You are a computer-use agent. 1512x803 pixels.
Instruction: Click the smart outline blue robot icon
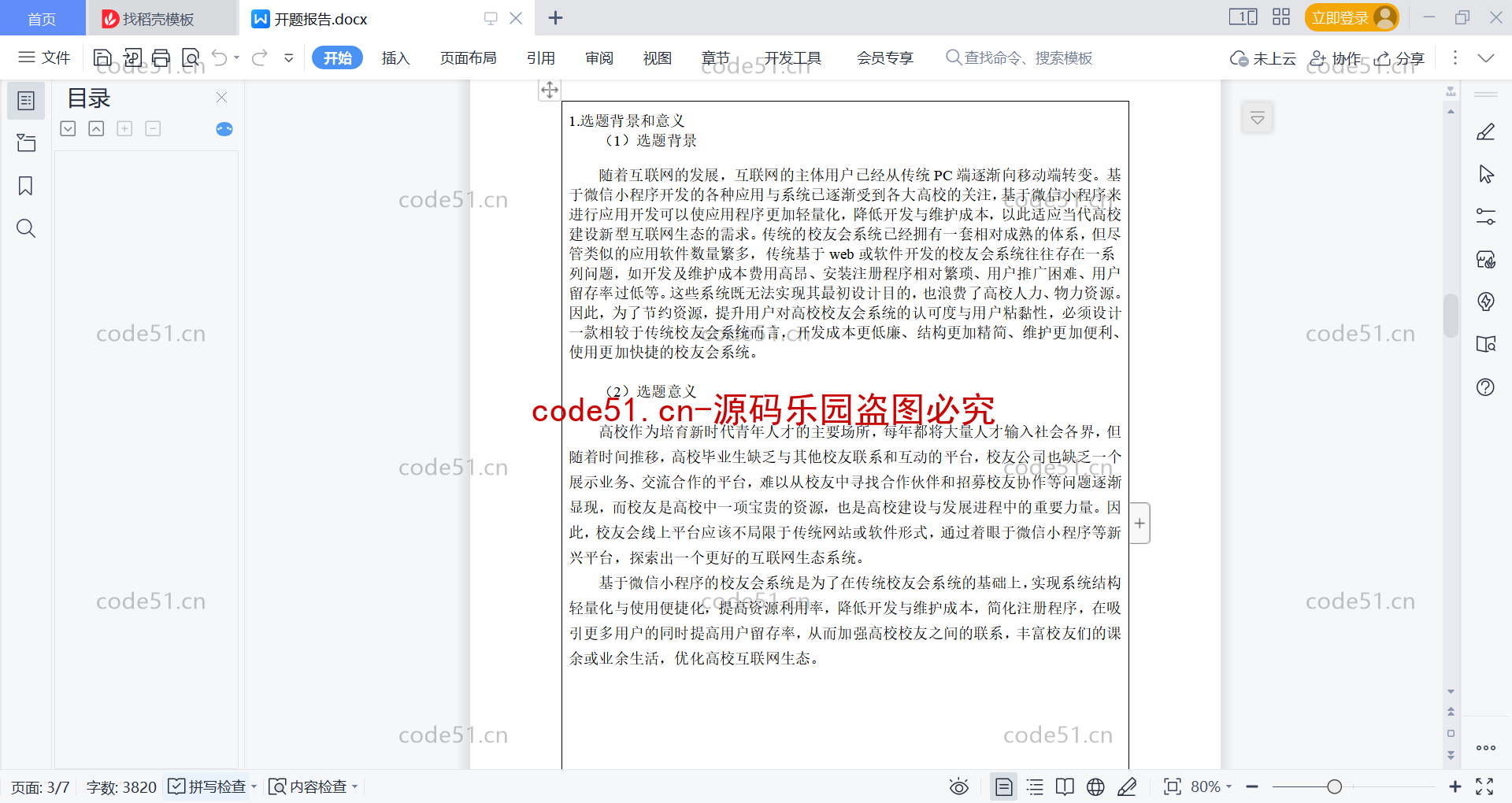click(x=224, y=129)
